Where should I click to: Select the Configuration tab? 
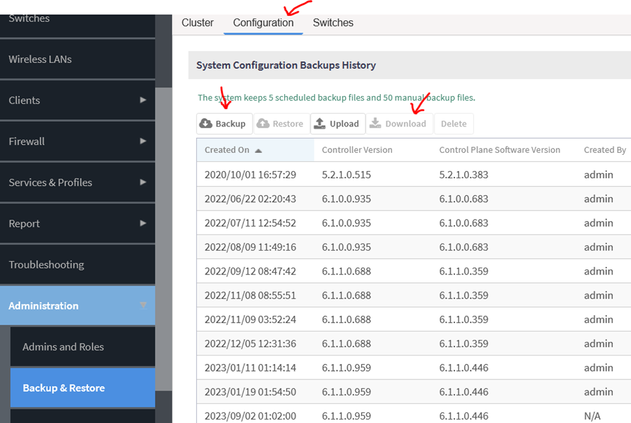[x=263, y=23]
